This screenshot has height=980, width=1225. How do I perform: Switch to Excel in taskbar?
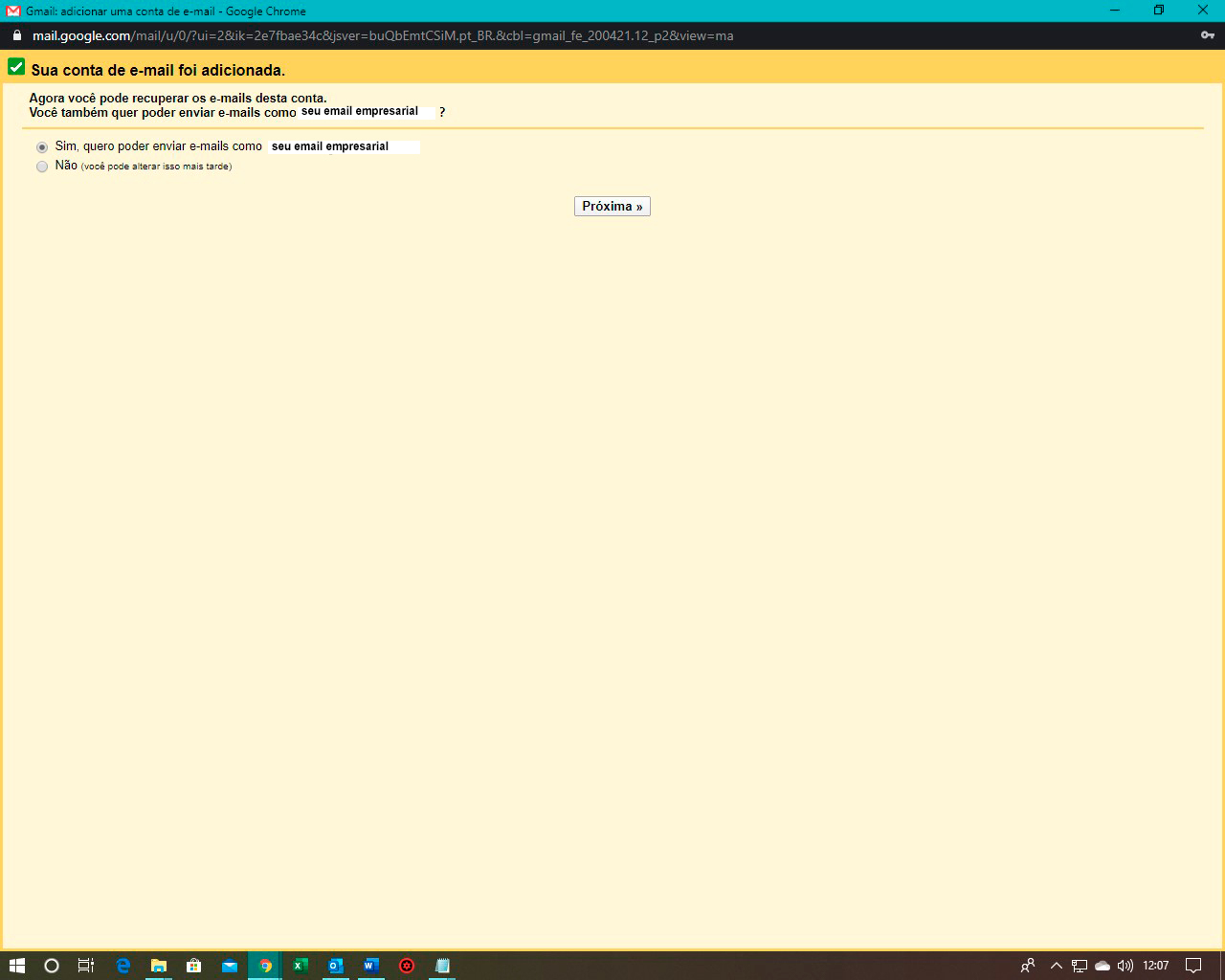click(300, 966)
